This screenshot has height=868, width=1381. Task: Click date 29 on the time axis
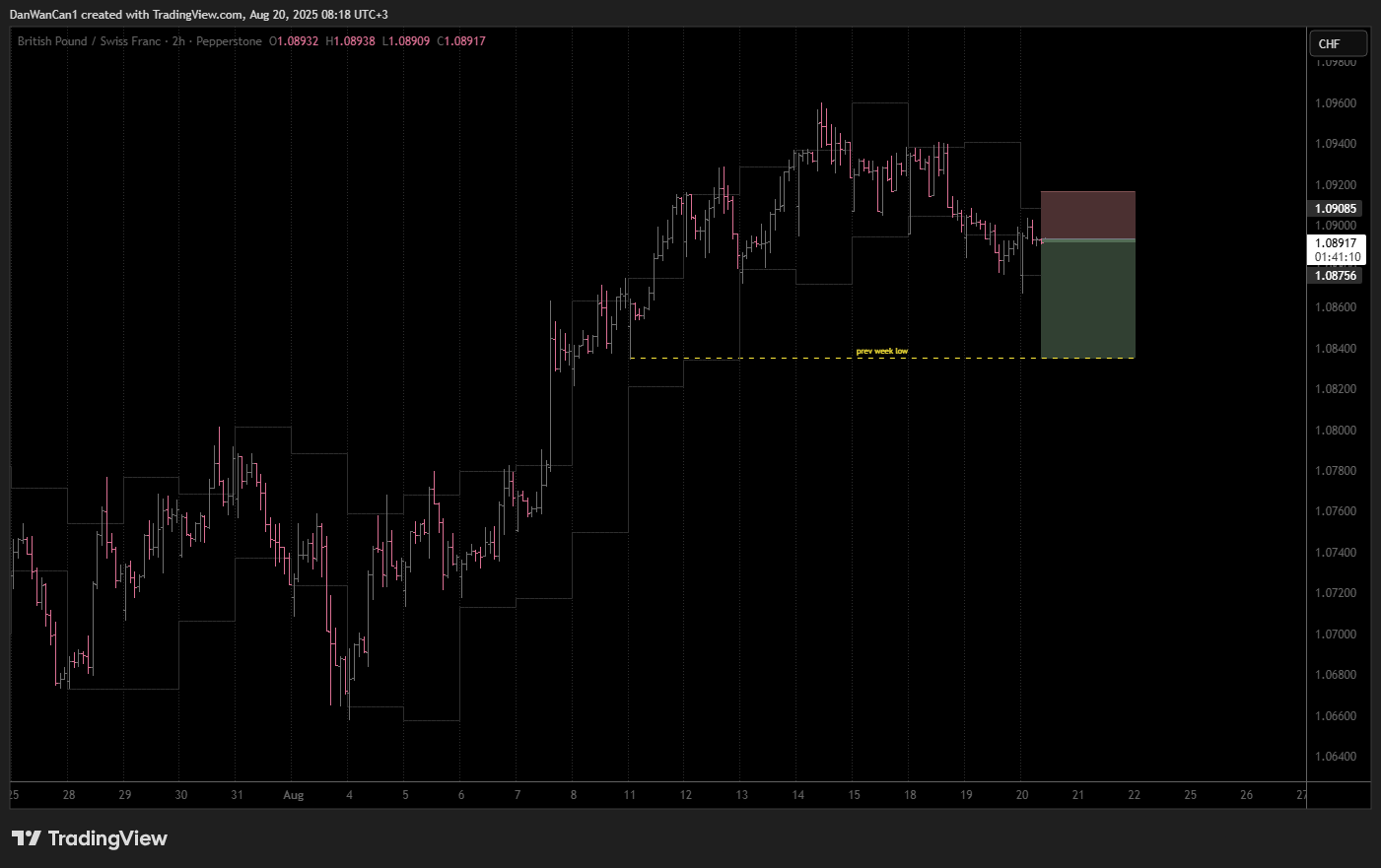pos(125,795)
